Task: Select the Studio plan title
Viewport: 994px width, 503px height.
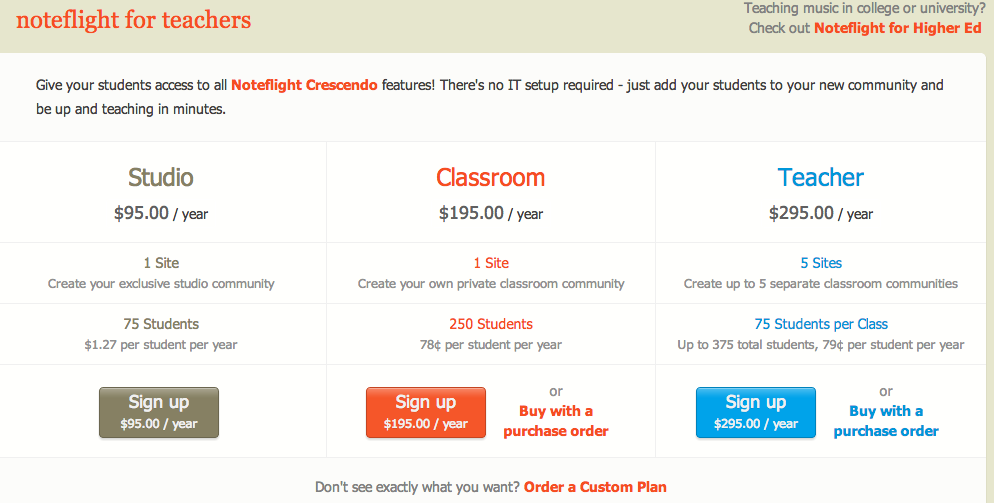Action: coord(161,178)
